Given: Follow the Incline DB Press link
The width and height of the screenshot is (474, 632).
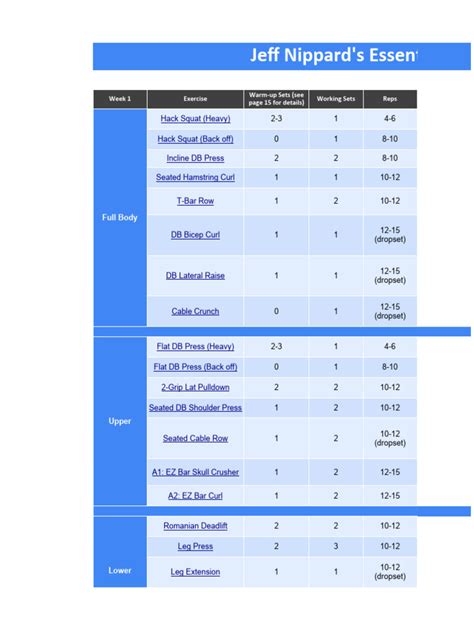Looking at the screenshot, I should point(195,158).
